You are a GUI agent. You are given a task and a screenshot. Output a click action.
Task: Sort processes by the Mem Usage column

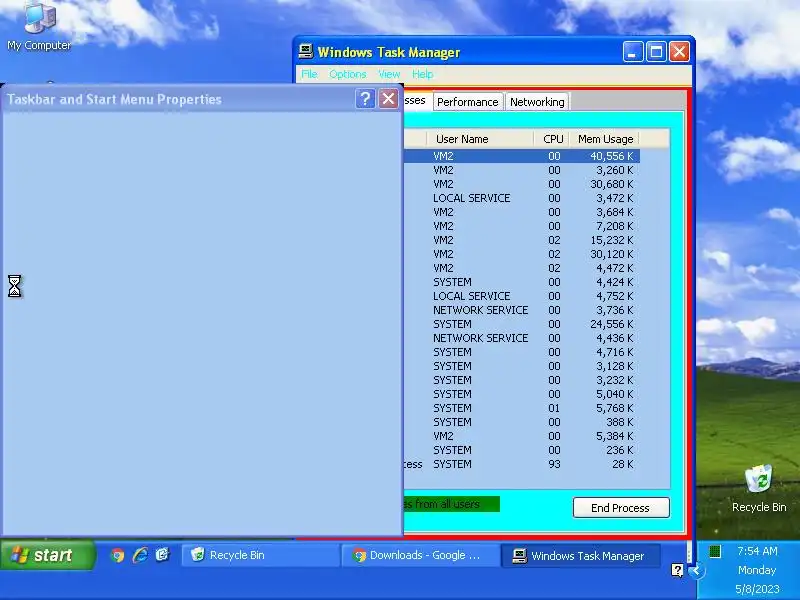(605, 139)
